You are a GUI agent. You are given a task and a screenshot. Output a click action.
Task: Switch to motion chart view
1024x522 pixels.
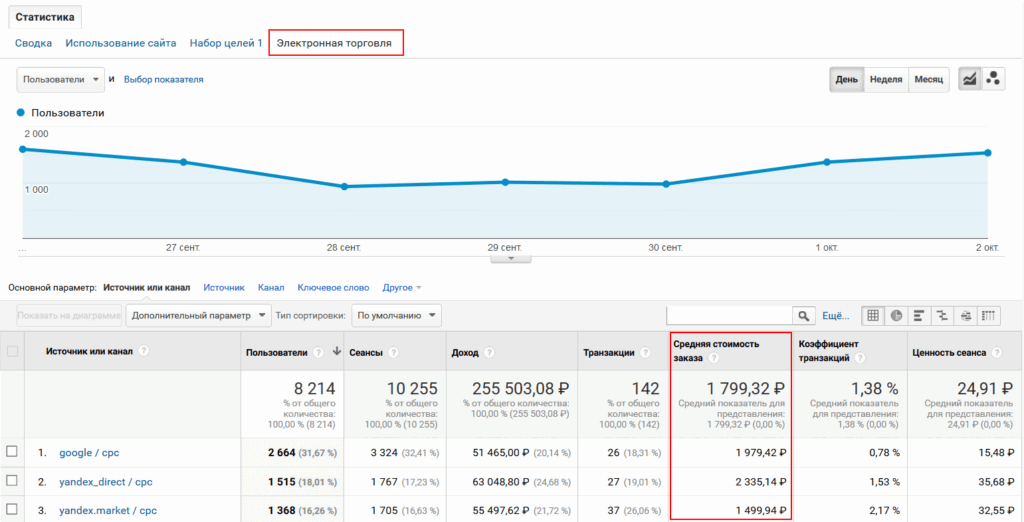993,79
